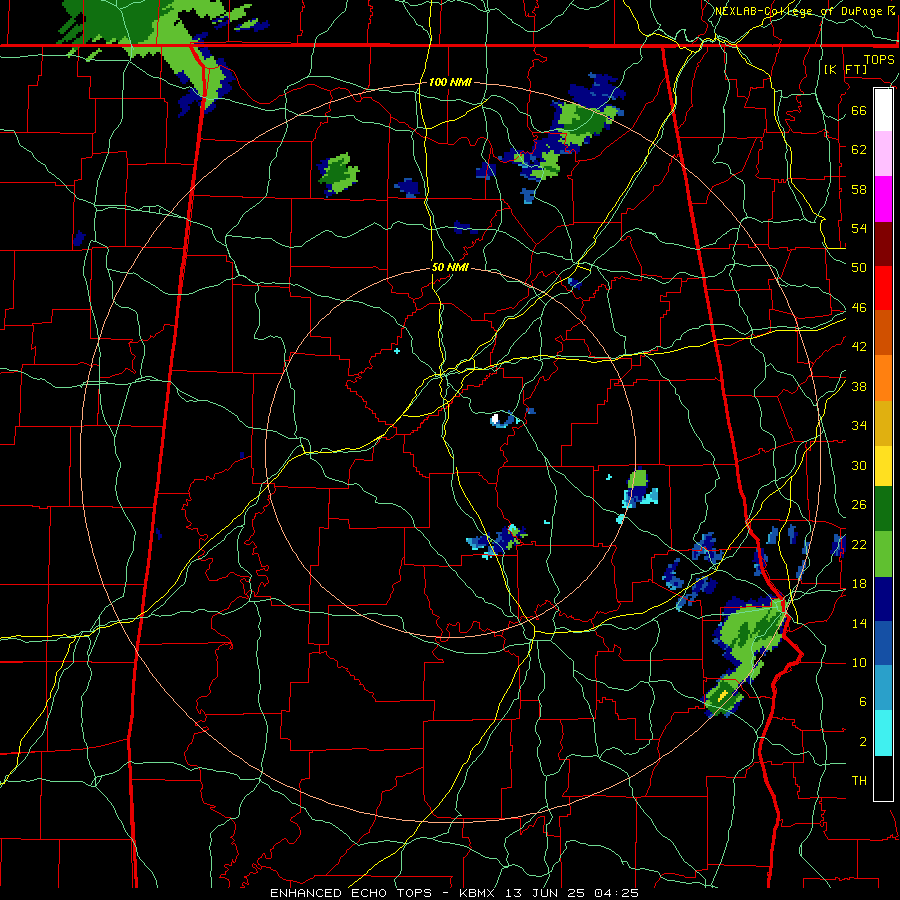Click the '50 NMI' range ring label
Screen dimensions: 900x900
450,267
